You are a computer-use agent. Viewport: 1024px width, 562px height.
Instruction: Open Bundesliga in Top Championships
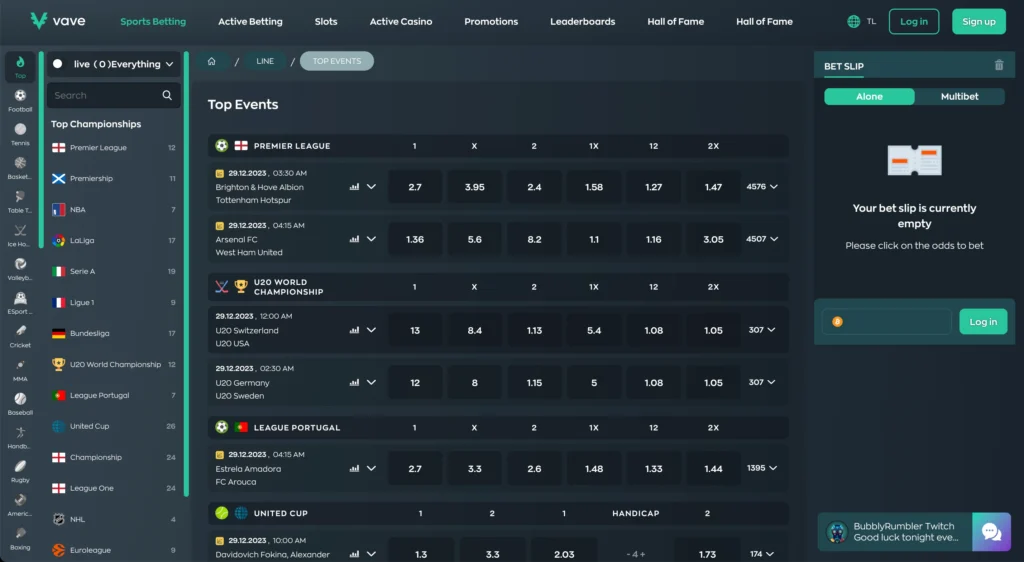click(114, 333)
